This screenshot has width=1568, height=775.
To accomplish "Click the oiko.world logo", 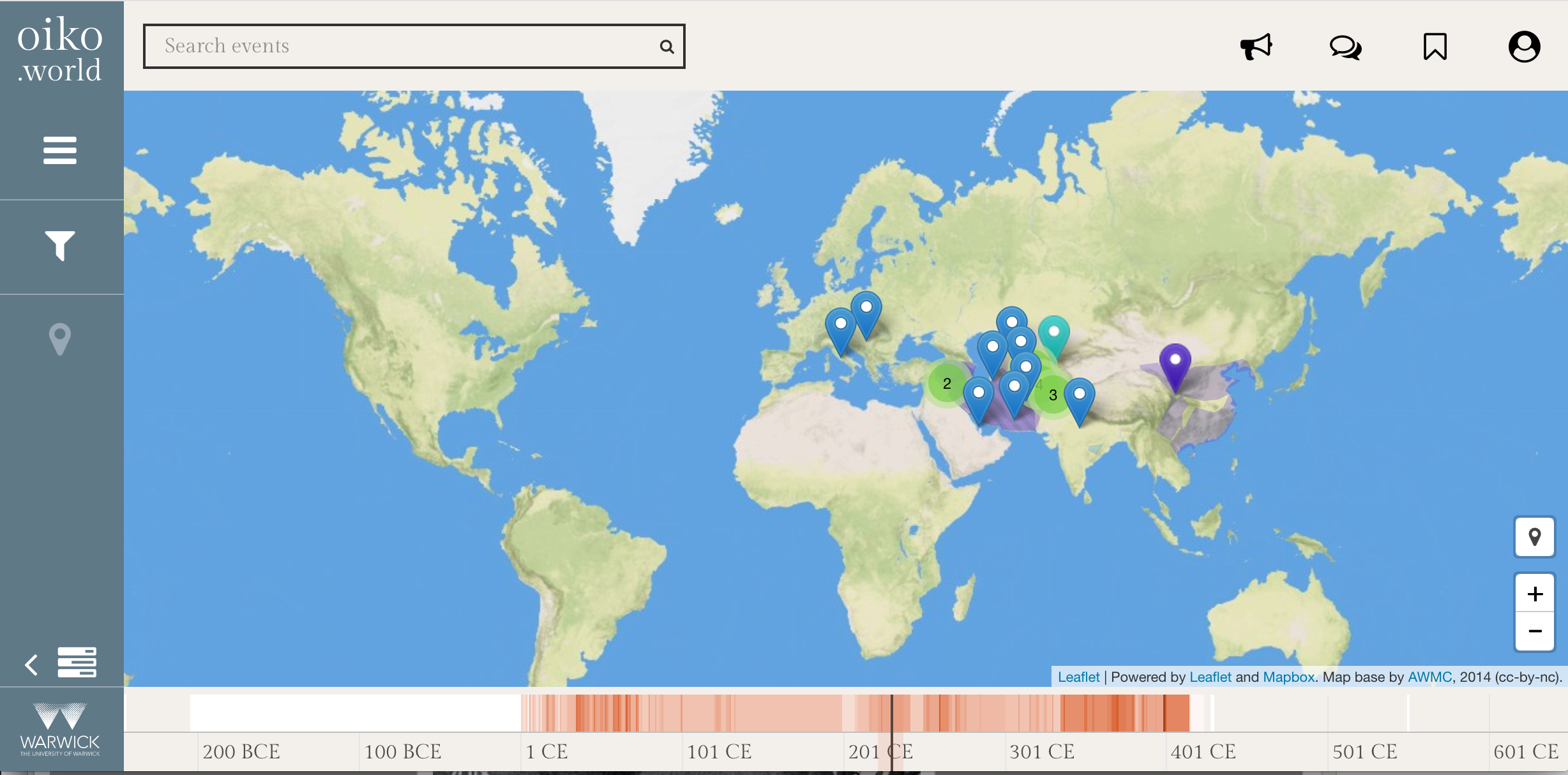I will click(60, 50).
